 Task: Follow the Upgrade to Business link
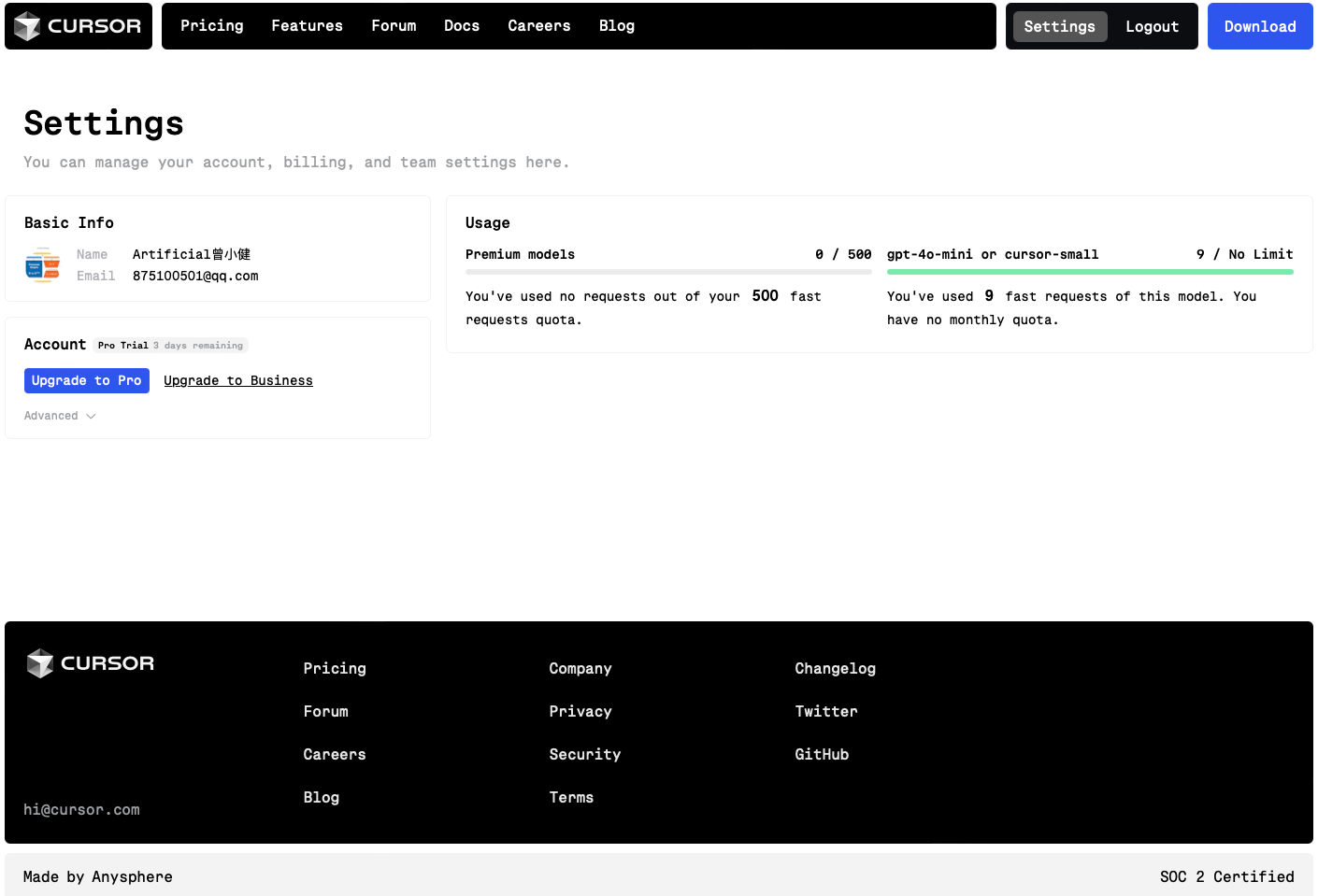click(238, 380)
